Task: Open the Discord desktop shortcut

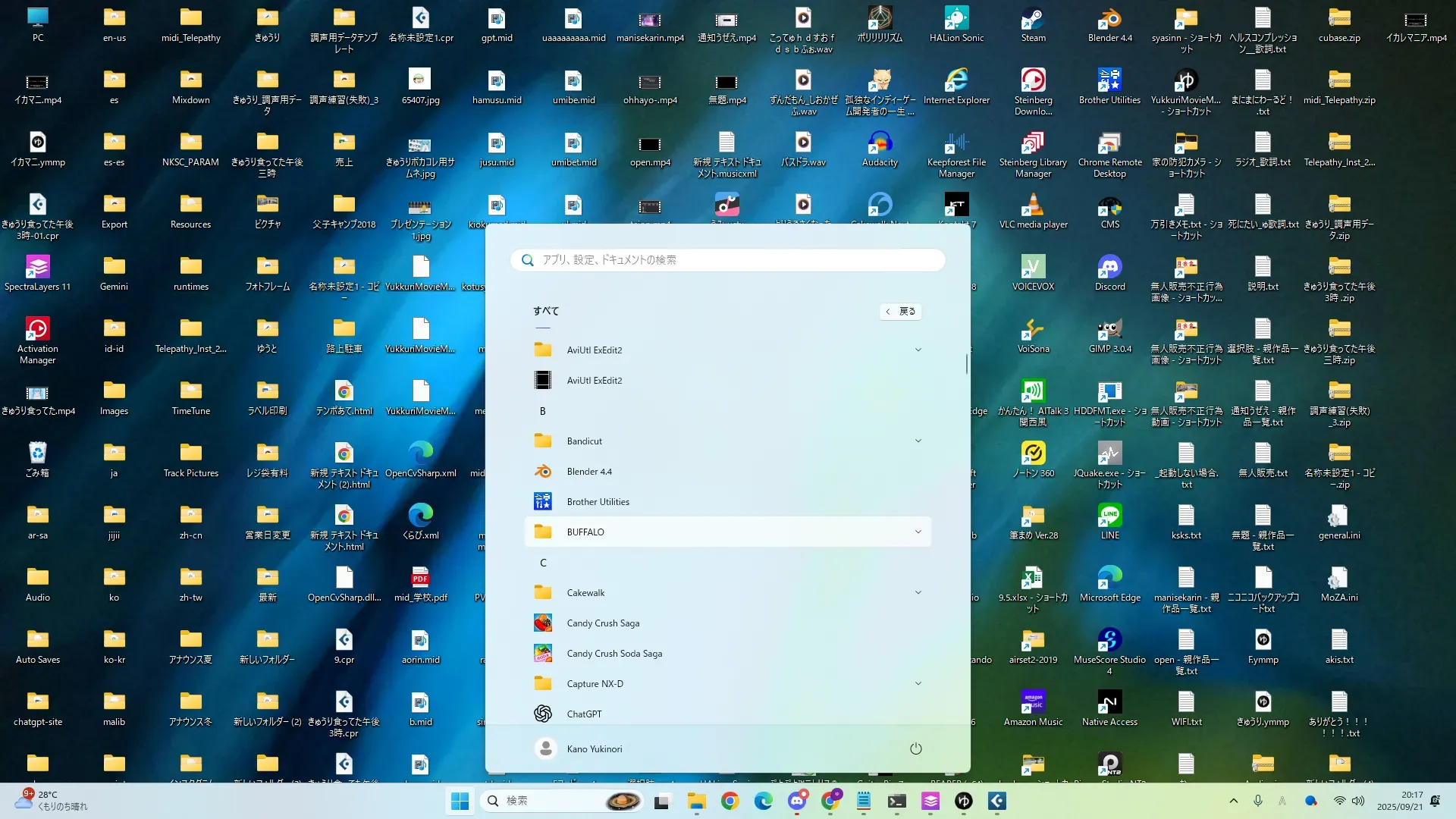Action: (1109, 273)
